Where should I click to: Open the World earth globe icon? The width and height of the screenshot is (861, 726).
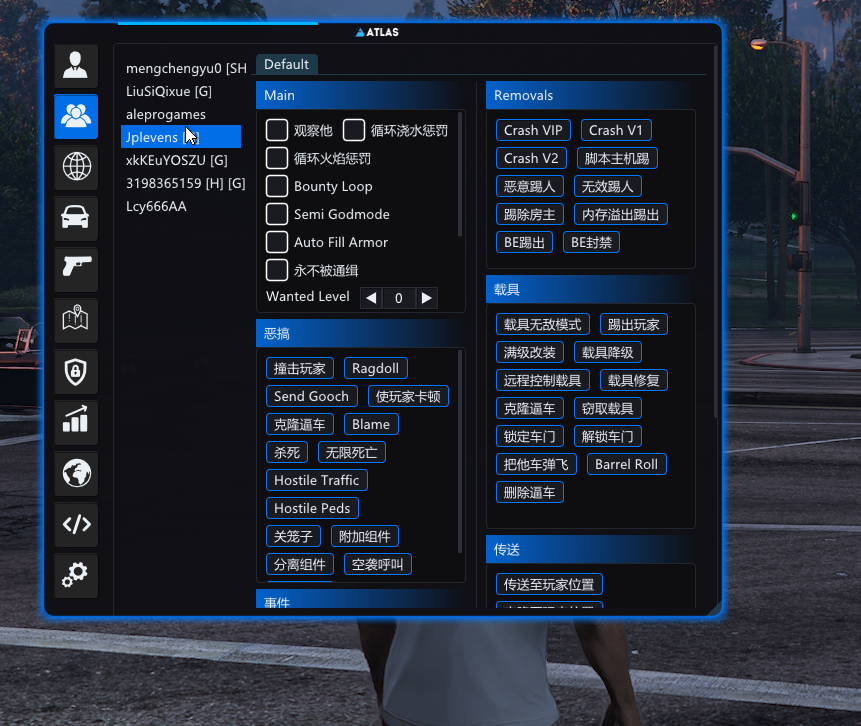coord(76,473)
